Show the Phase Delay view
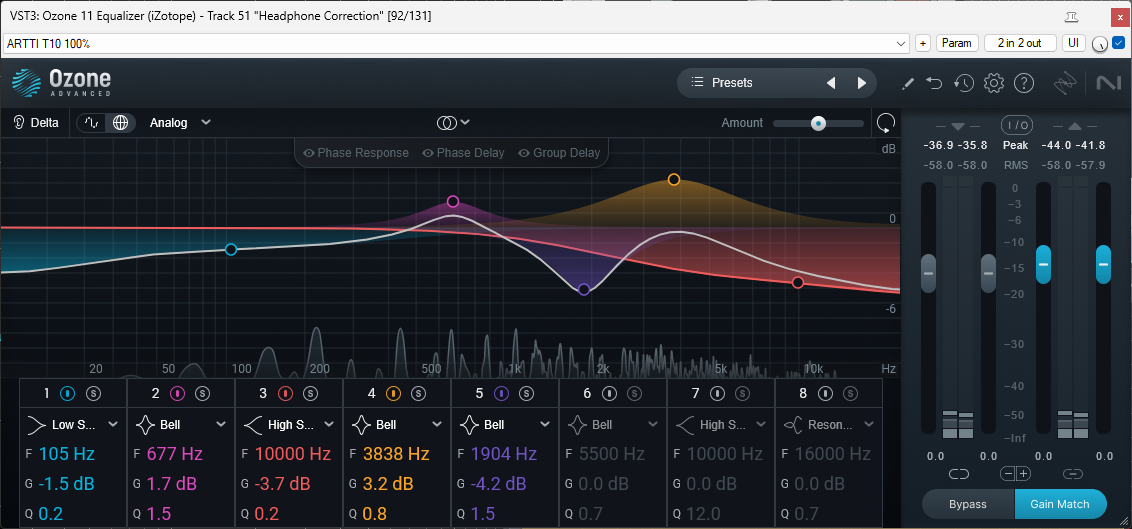The width and height of the screenshot is (1132, 529). click(463, 153)
